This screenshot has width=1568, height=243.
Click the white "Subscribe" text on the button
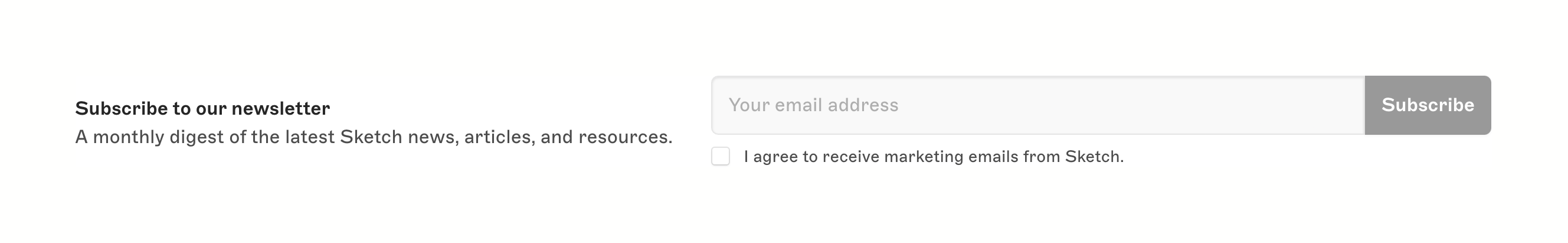[1428, 105]
